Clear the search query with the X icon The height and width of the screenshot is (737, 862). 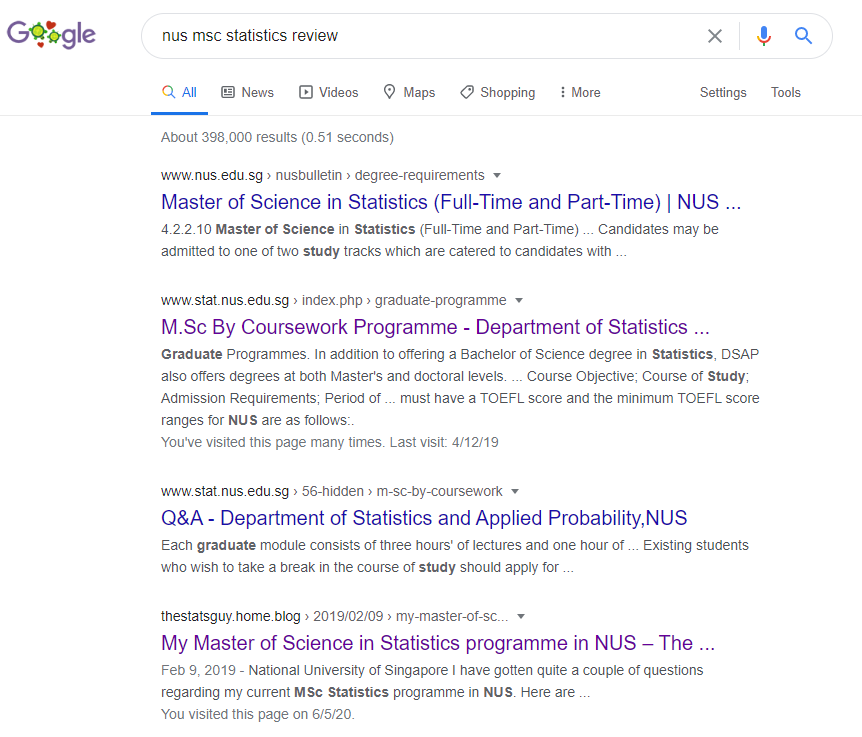coord(715,36)
